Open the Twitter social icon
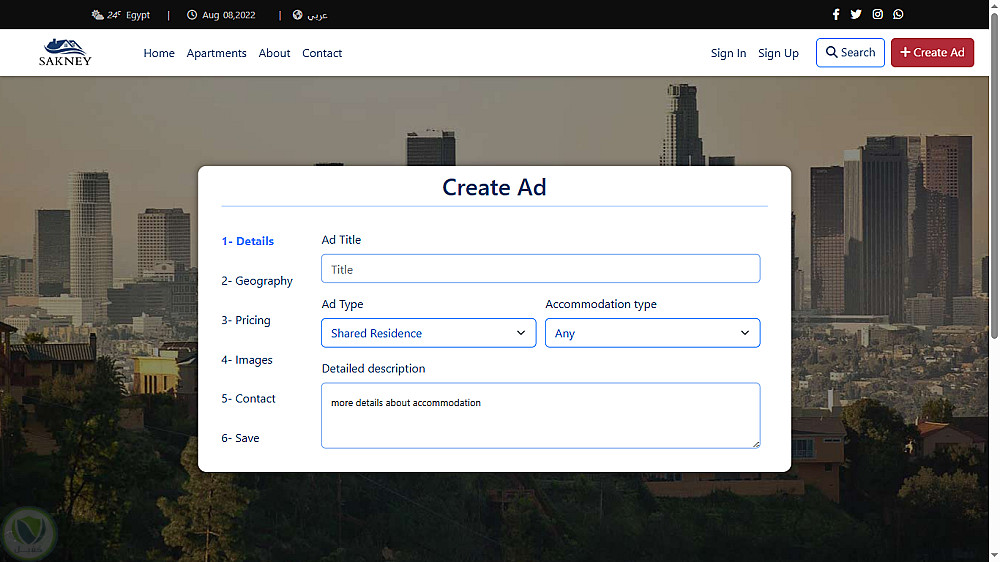This screenshot has height=562, width=1000. pos(856,14)
